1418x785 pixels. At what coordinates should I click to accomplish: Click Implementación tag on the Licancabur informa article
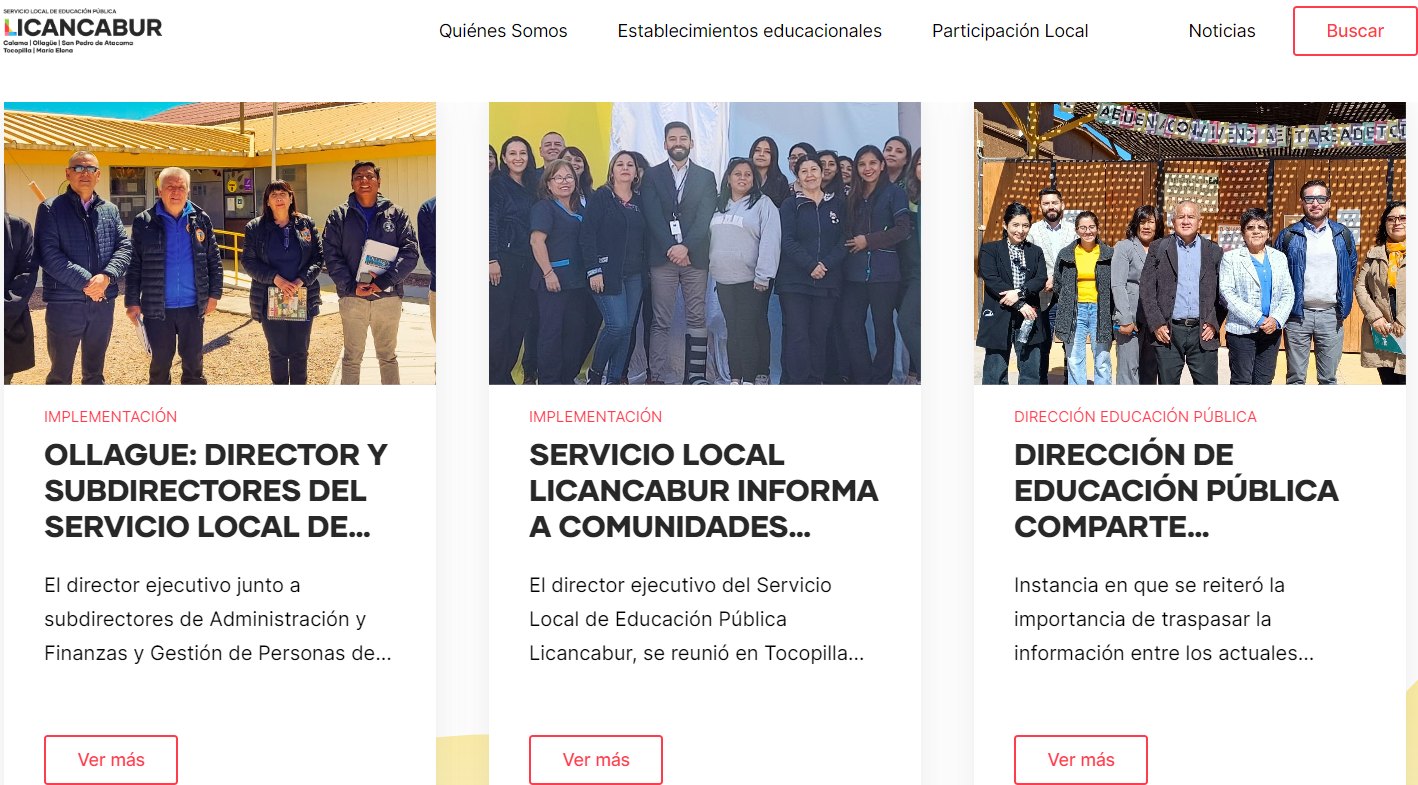595,417
